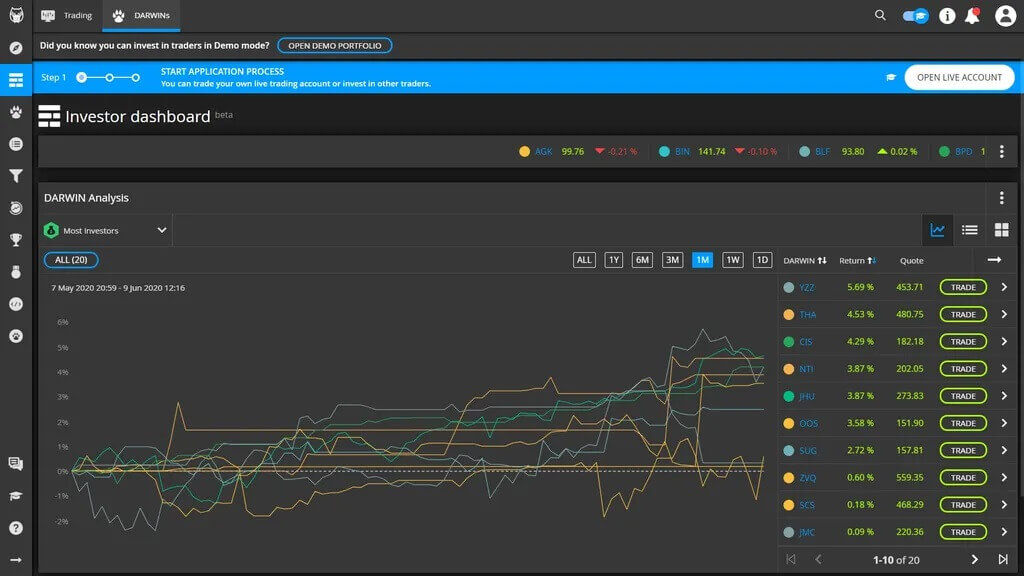This screenshot has width=1024, height=576.
Task: Switch to the grid view layout
Action: pos(1001,229)
